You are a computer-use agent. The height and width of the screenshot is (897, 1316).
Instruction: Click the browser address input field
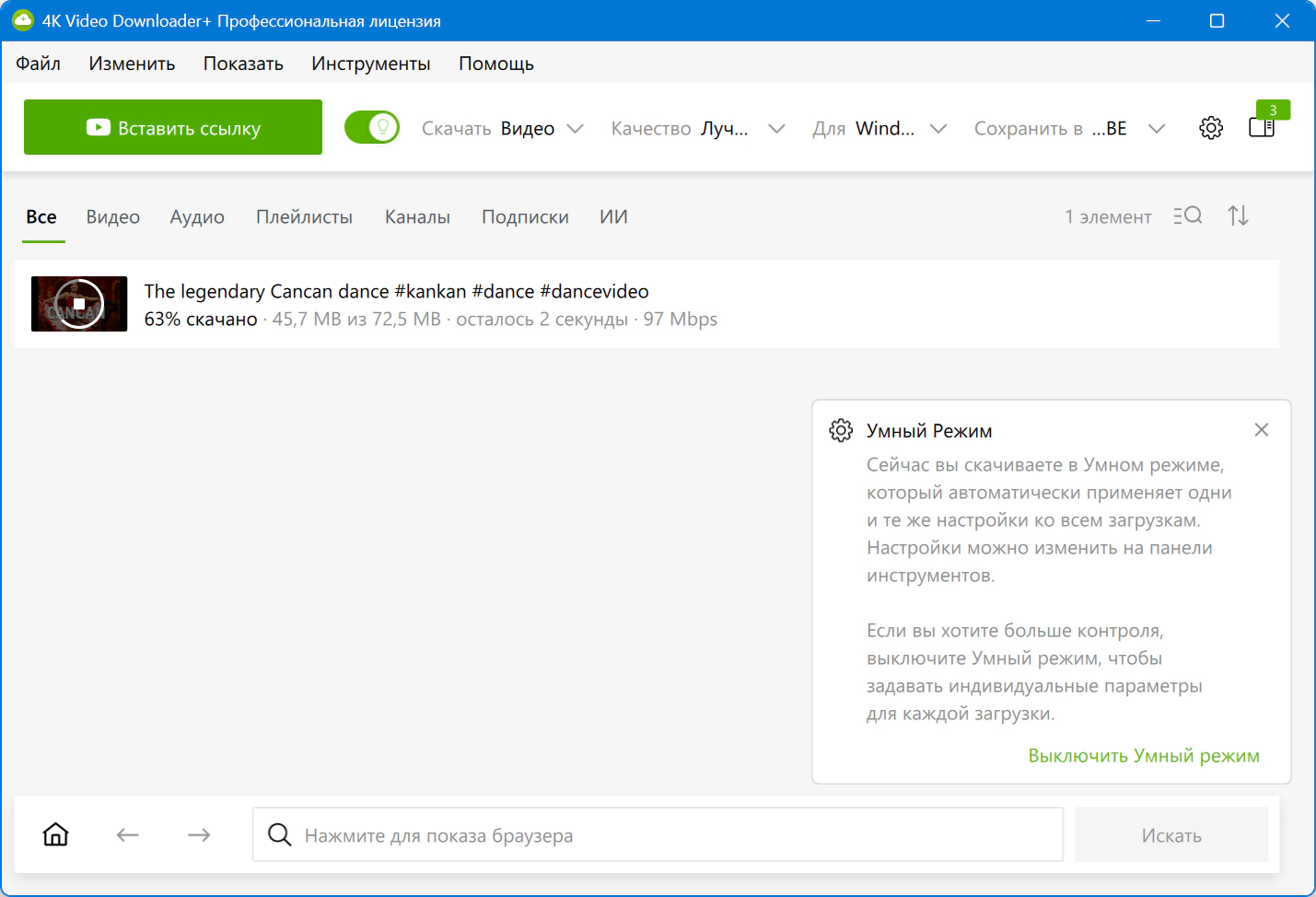pos(658,835)
